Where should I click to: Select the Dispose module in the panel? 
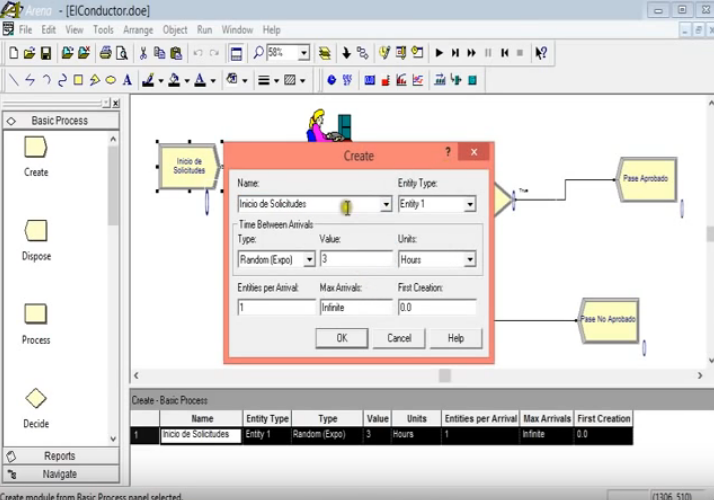[x=36, y=231]
